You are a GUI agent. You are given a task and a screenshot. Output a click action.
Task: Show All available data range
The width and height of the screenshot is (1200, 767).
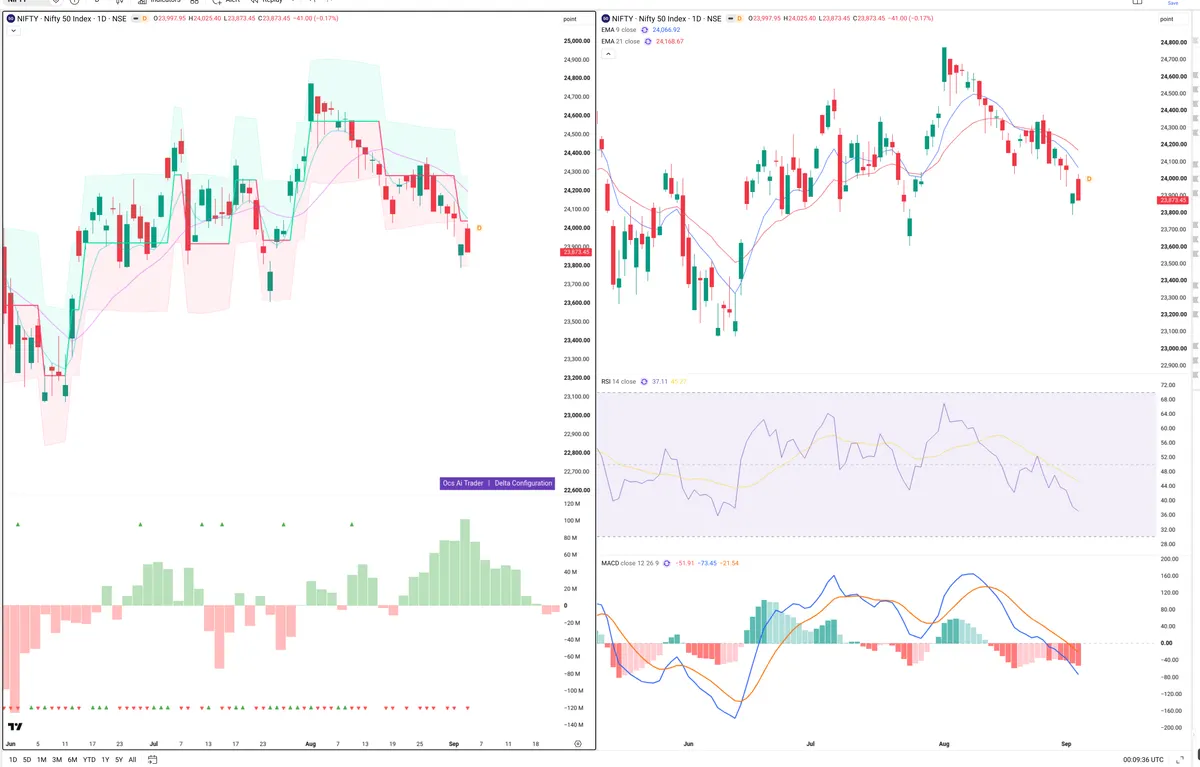(x=132, y=760)
